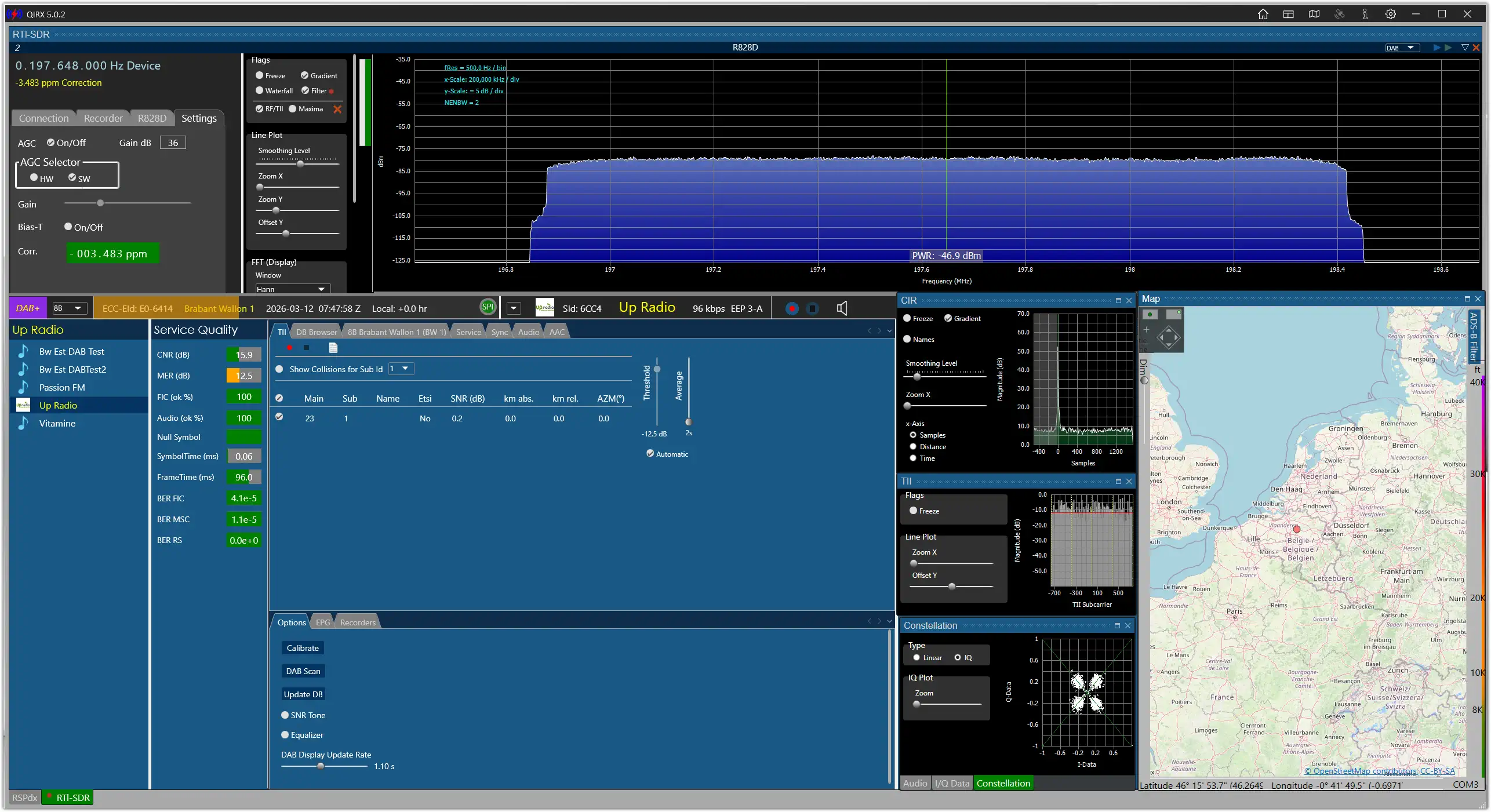Image resolution: width=1491 pixels, height=812 pixels.
Task: Open the TII log document icon
Action: coord(333,348)
